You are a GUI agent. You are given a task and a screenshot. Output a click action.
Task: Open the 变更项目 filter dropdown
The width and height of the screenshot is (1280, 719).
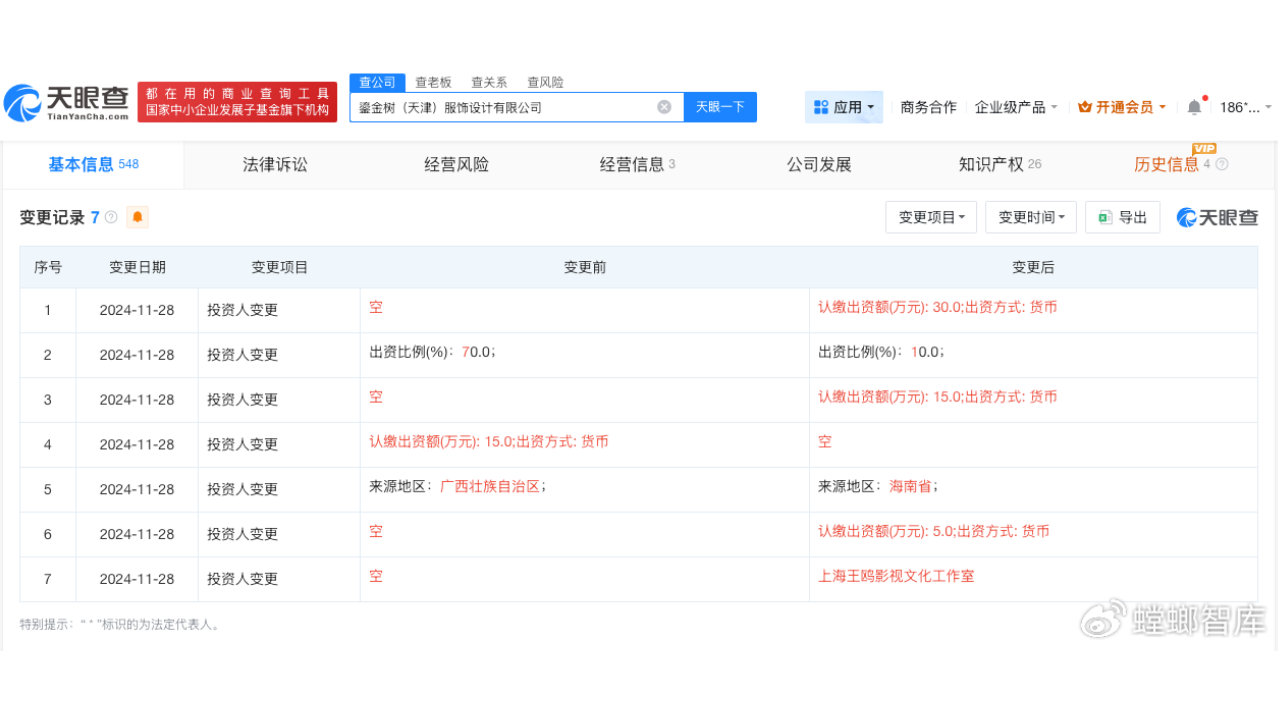click(x=930, y=217)
